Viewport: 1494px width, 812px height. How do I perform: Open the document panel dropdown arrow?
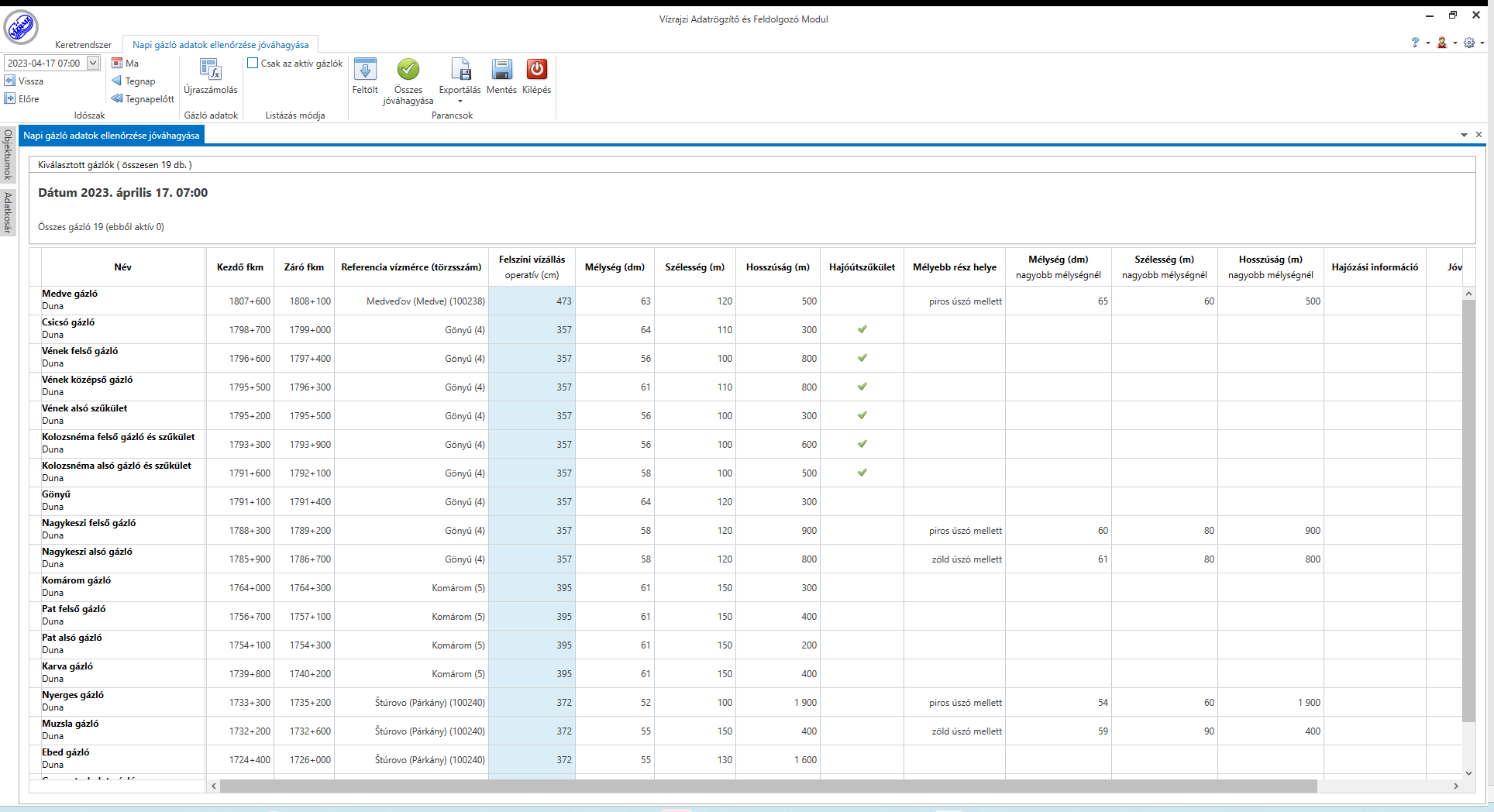point(1464,135)
